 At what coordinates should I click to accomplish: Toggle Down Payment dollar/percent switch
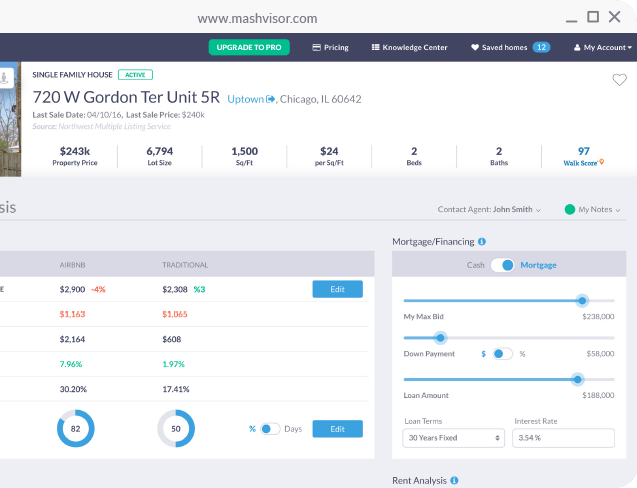click(503, 354)
